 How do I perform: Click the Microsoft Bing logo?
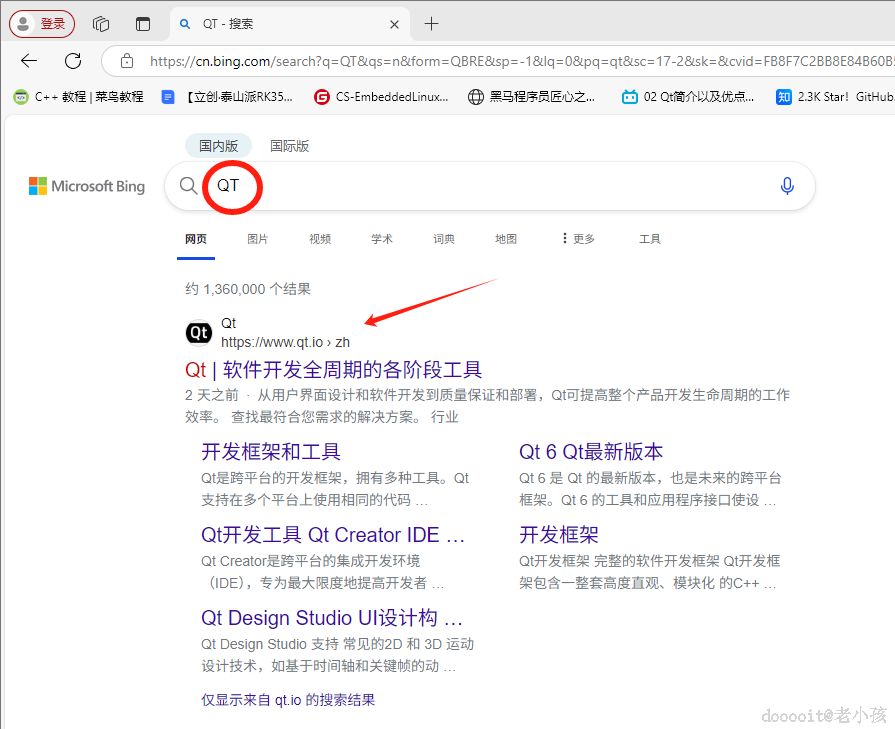[86, 186]
